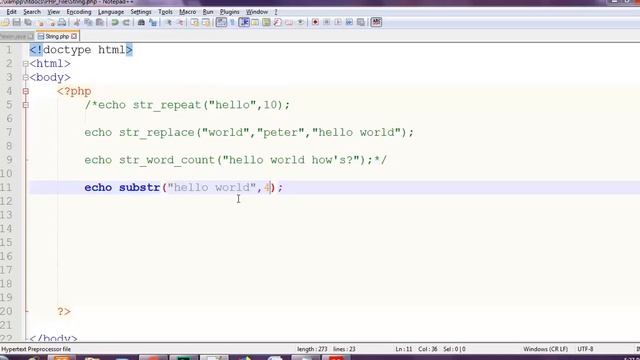Click the Zoom In toolbar icon
This screenshot has height=360, width=640.
pos(168,22)
